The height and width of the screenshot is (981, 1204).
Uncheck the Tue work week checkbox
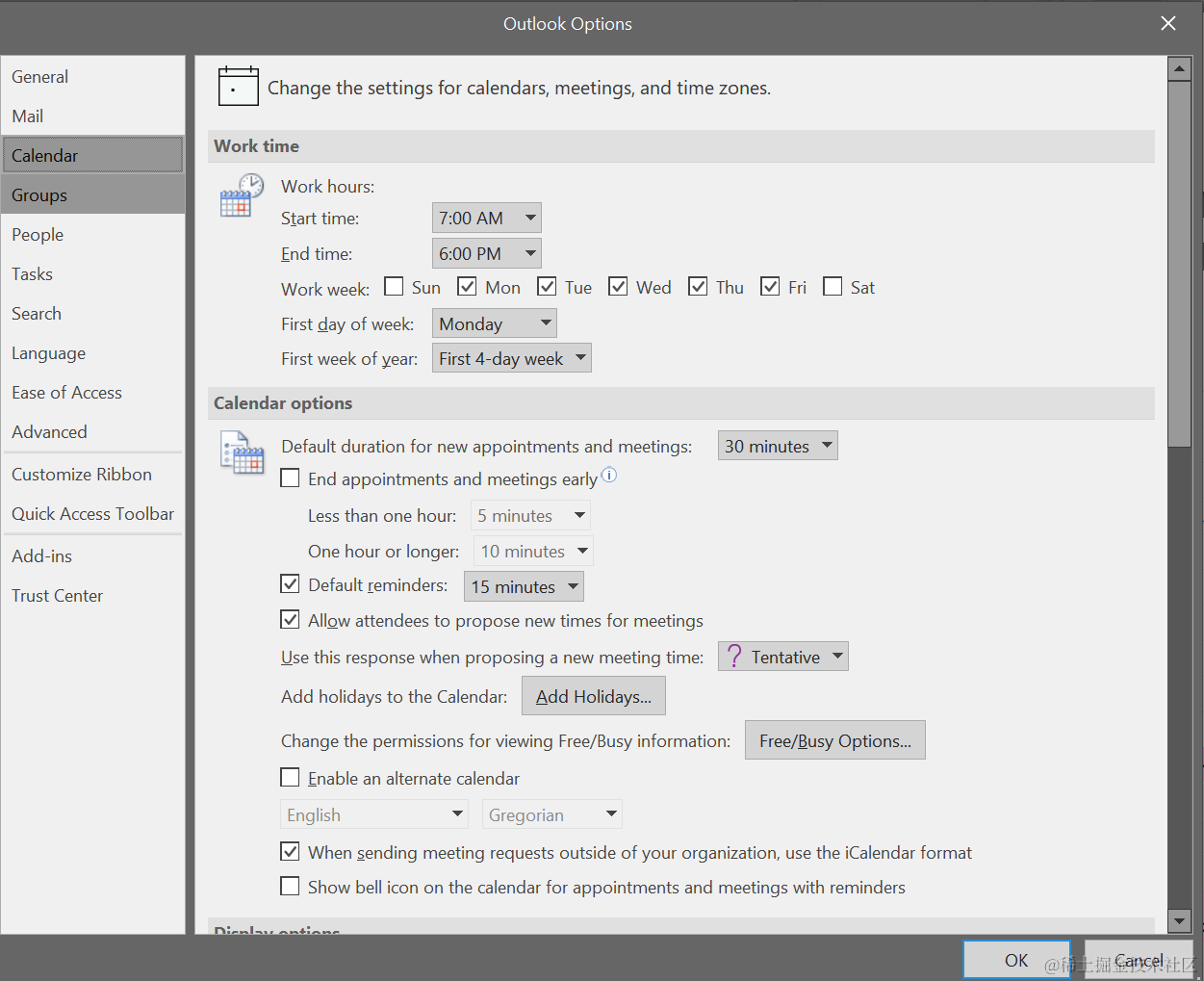click(547, 286)
